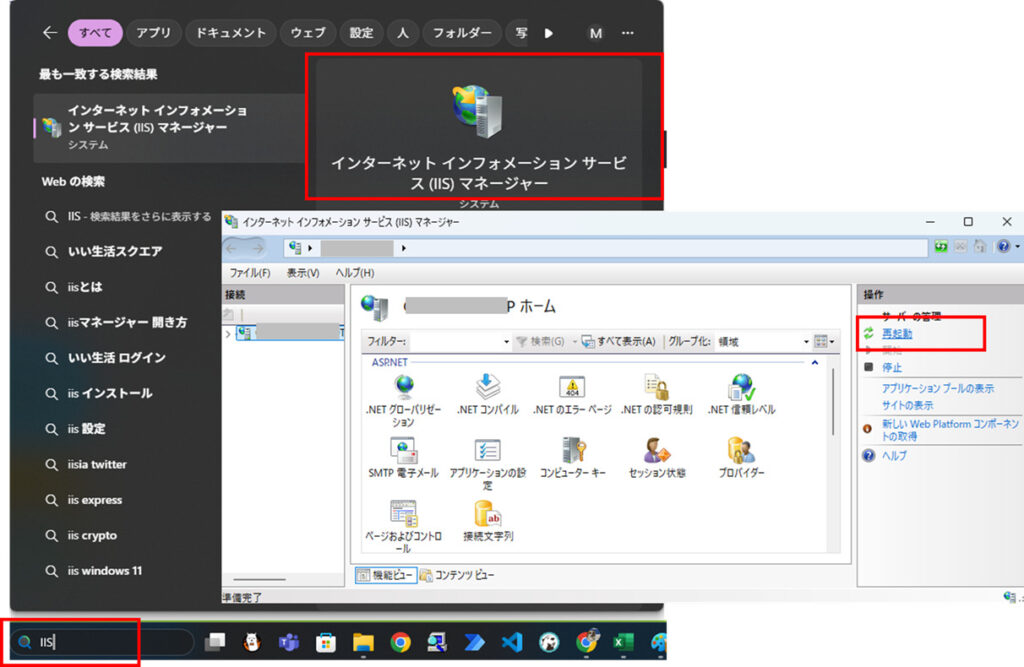This screenshot has height=667, width=1024.
Task: Click the 再起動 link in 操作 pane
Action: [x=897, y=334]
